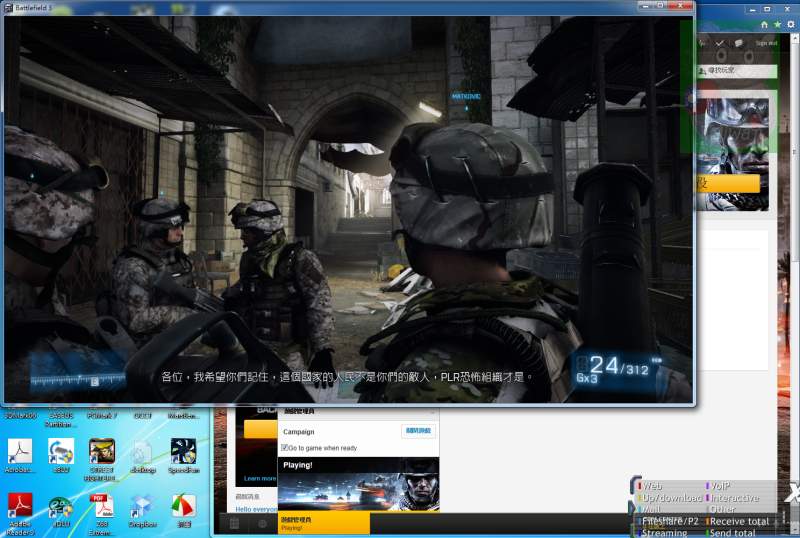Click the Interactive legend entry
800x538 pixels.
(733, 497)
